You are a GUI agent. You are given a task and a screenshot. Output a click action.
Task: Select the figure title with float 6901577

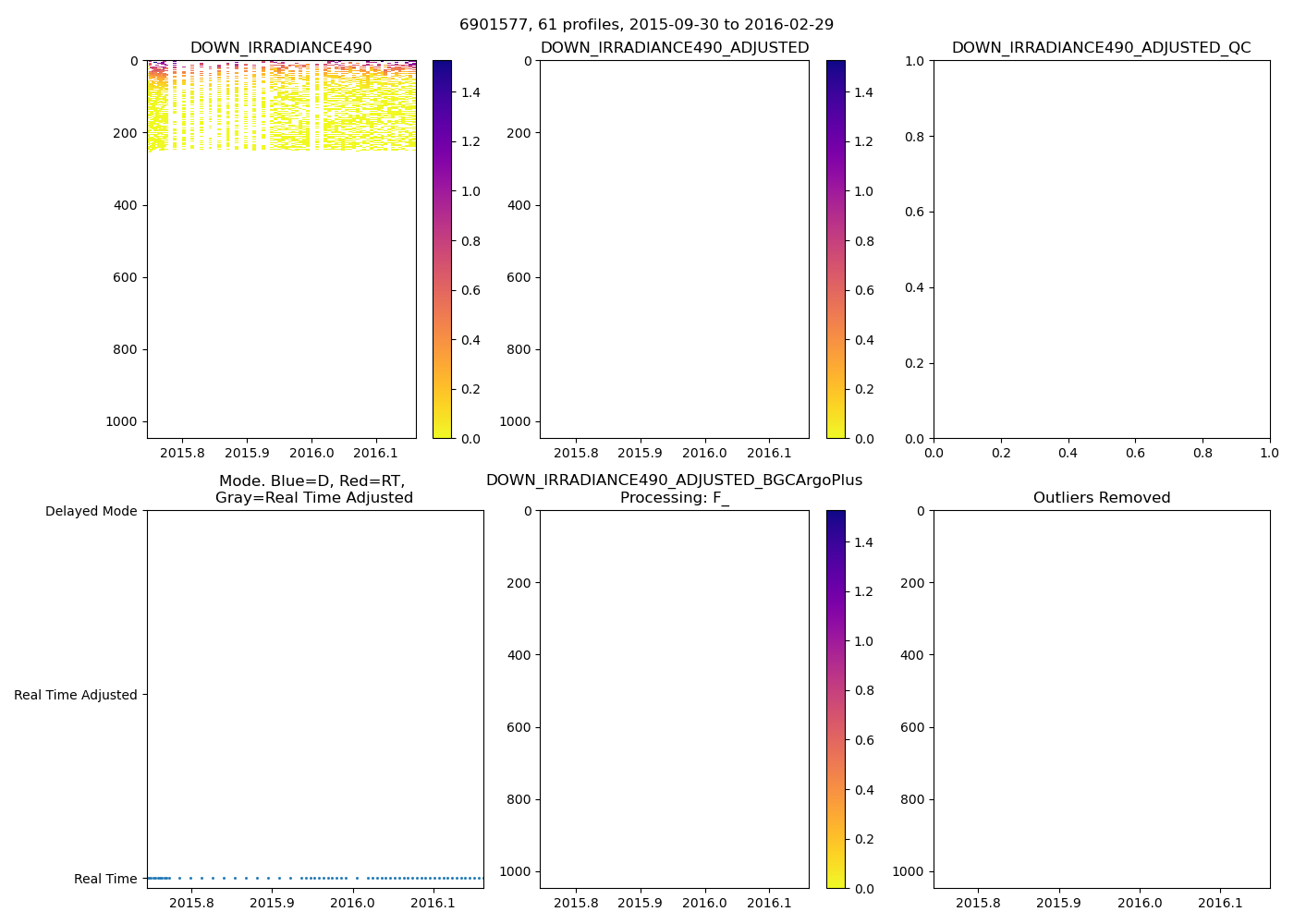pyautogui.click(x=646, y=25)
